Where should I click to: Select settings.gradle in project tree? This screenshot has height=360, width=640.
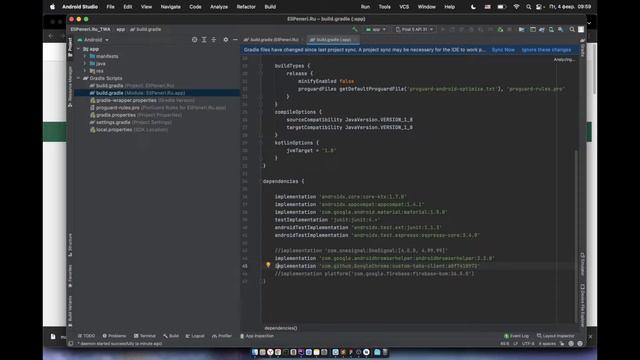131,122
